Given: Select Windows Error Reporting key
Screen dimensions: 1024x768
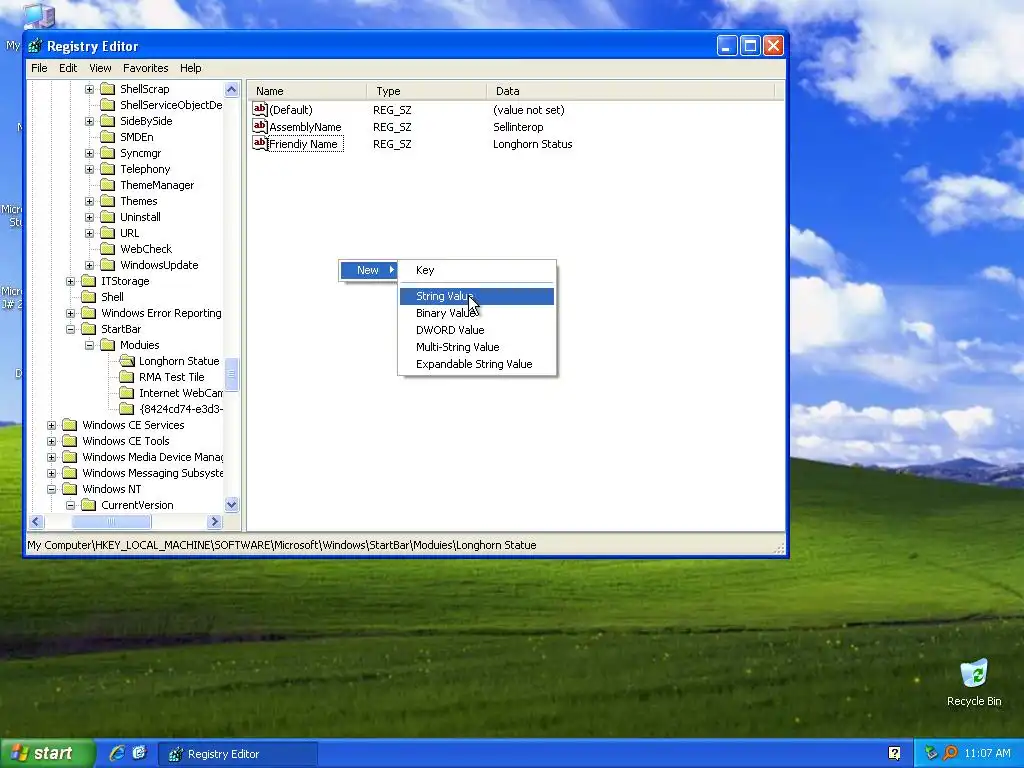Looking at the screenshot, I should pos(161,313).
